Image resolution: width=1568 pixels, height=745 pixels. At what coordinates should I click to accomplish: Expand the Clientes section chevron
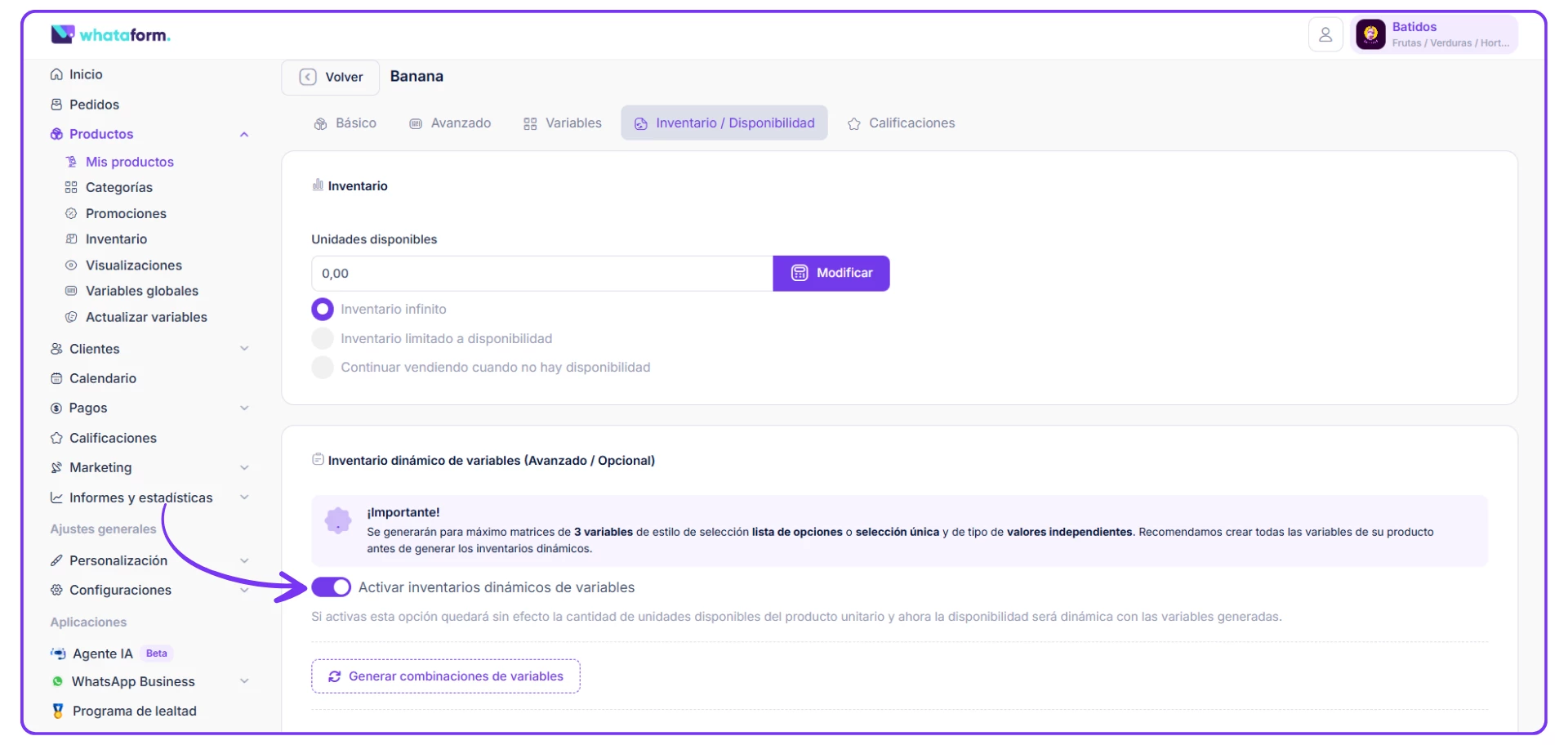(244, 349)
